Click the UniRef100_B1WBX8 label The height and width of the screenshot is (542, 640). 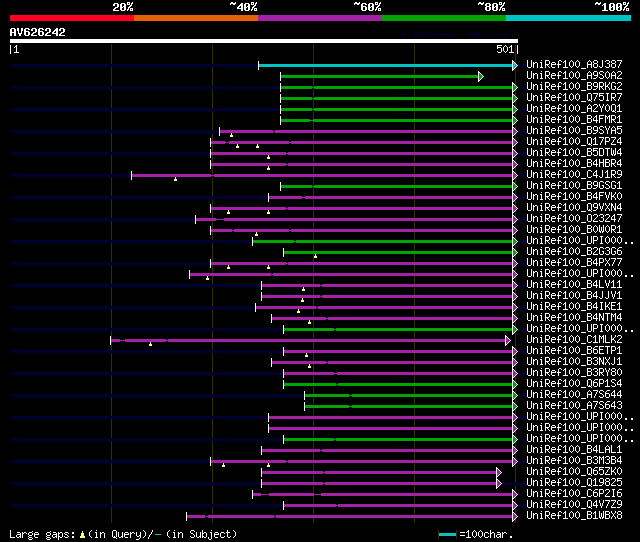pos(574,516)
